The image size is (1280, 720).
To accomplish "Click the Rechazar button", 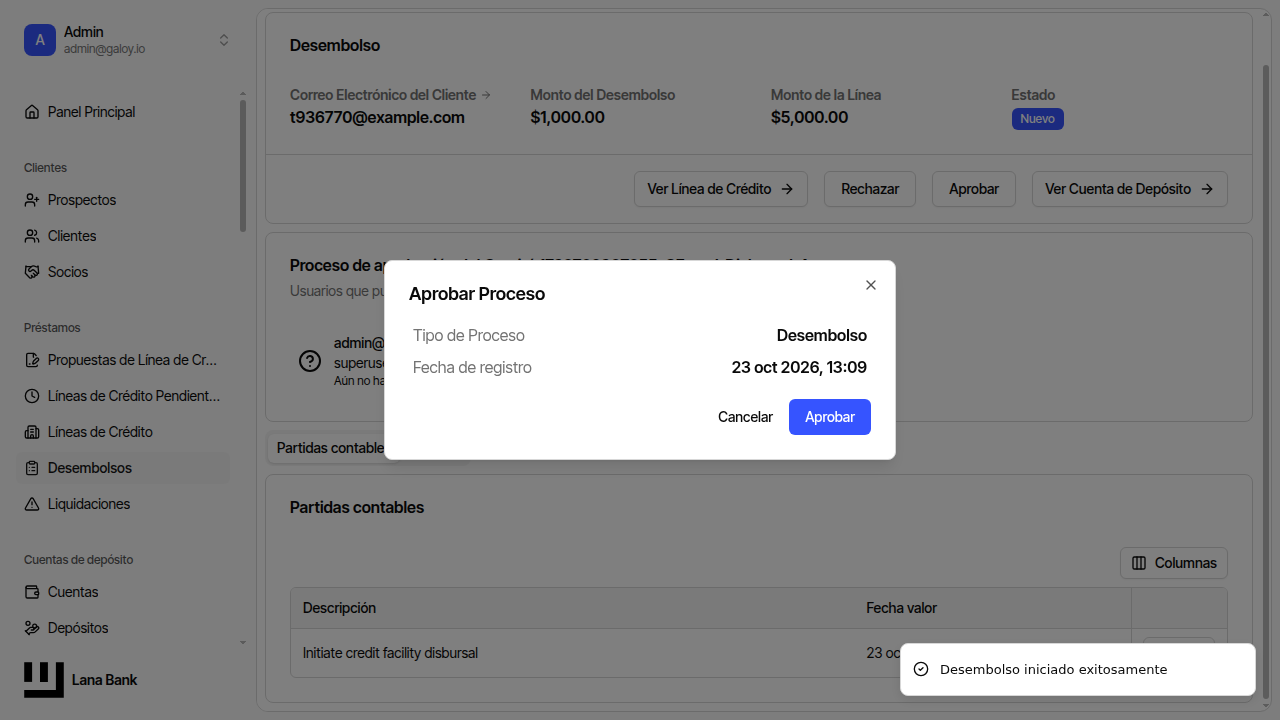I will 870,189.
